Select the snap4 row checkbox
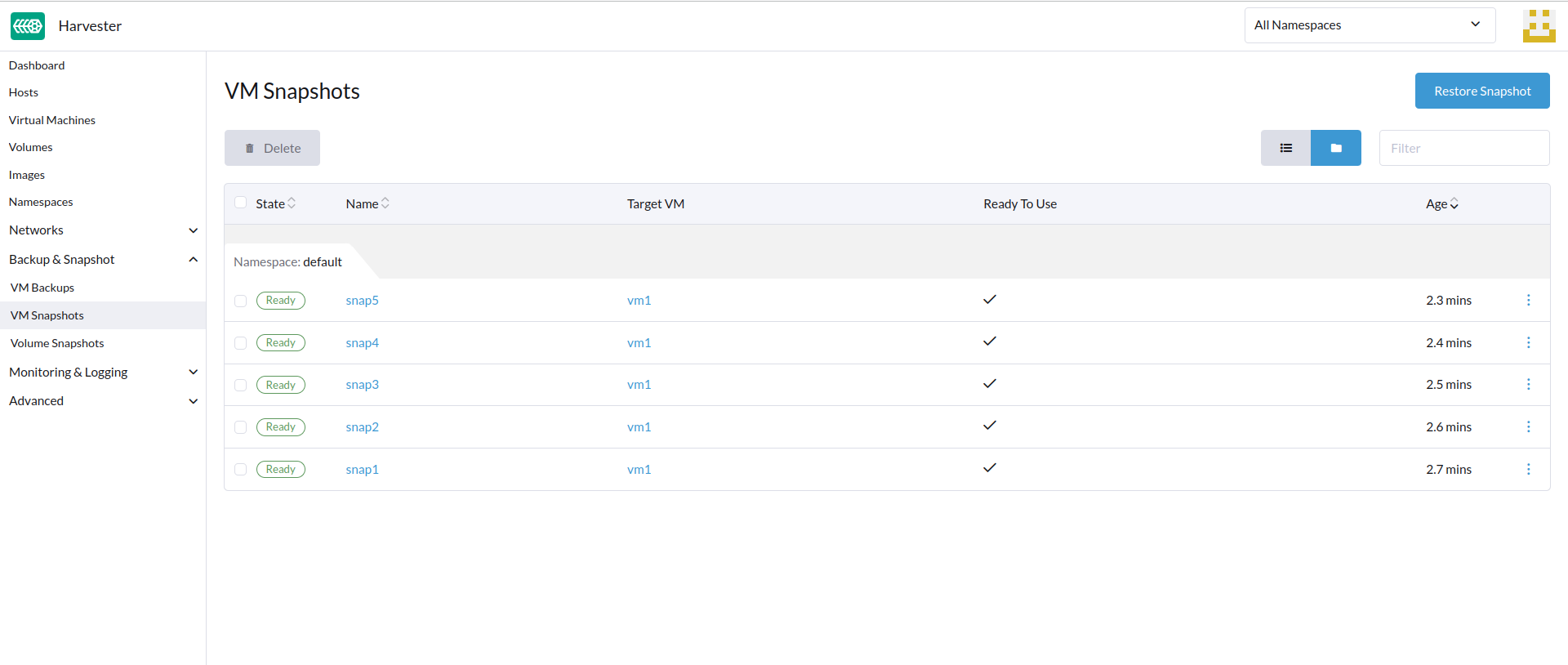Viewport: 1568px width, 665px height. (241, 343)
